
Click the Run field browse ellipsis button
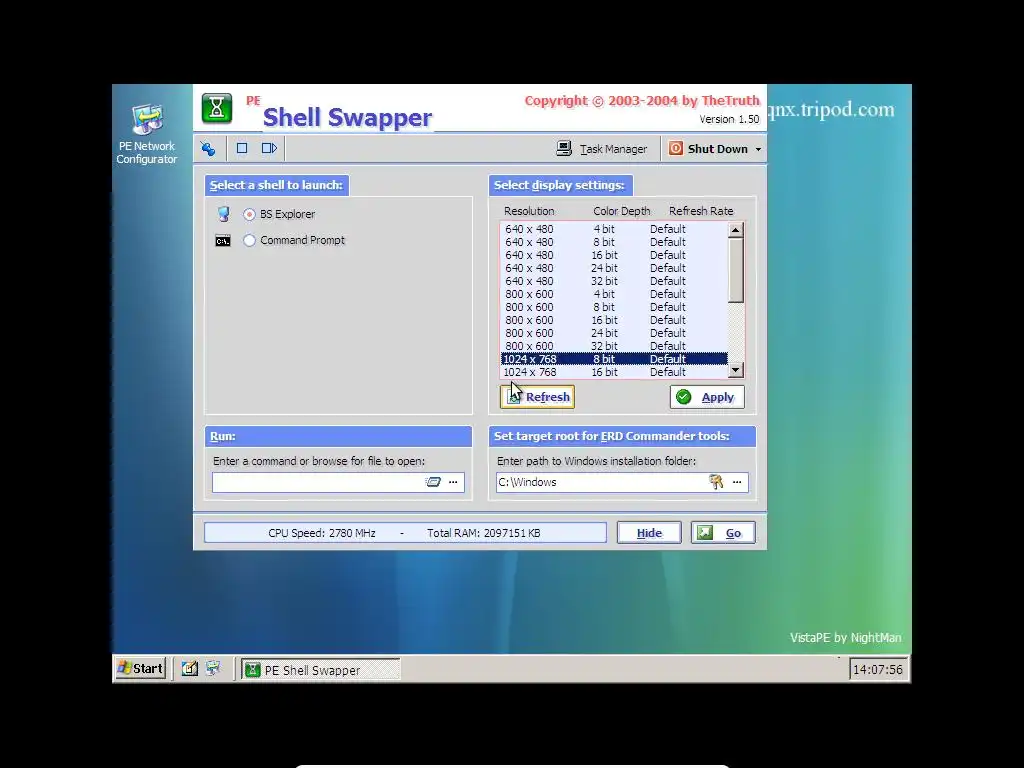453,482
